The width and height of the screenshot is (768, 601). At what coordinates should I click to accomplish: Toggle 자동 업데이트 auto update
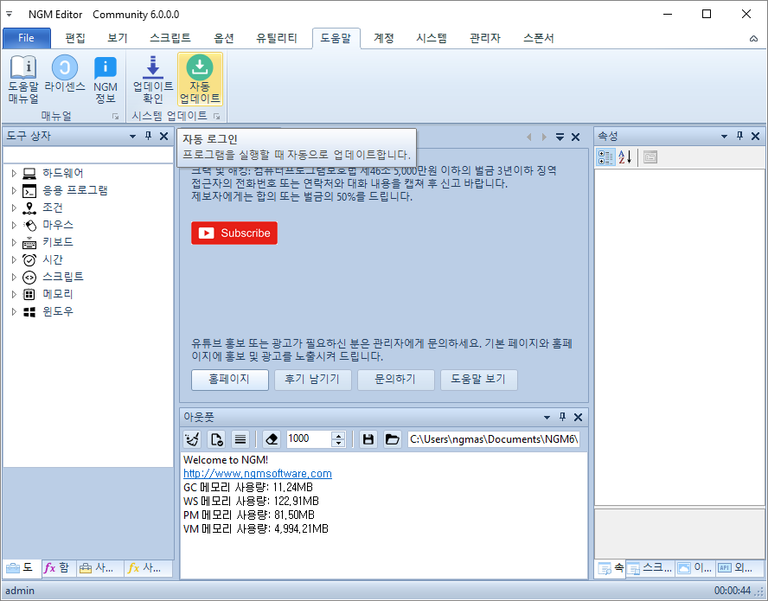click(x=200, y=79)
